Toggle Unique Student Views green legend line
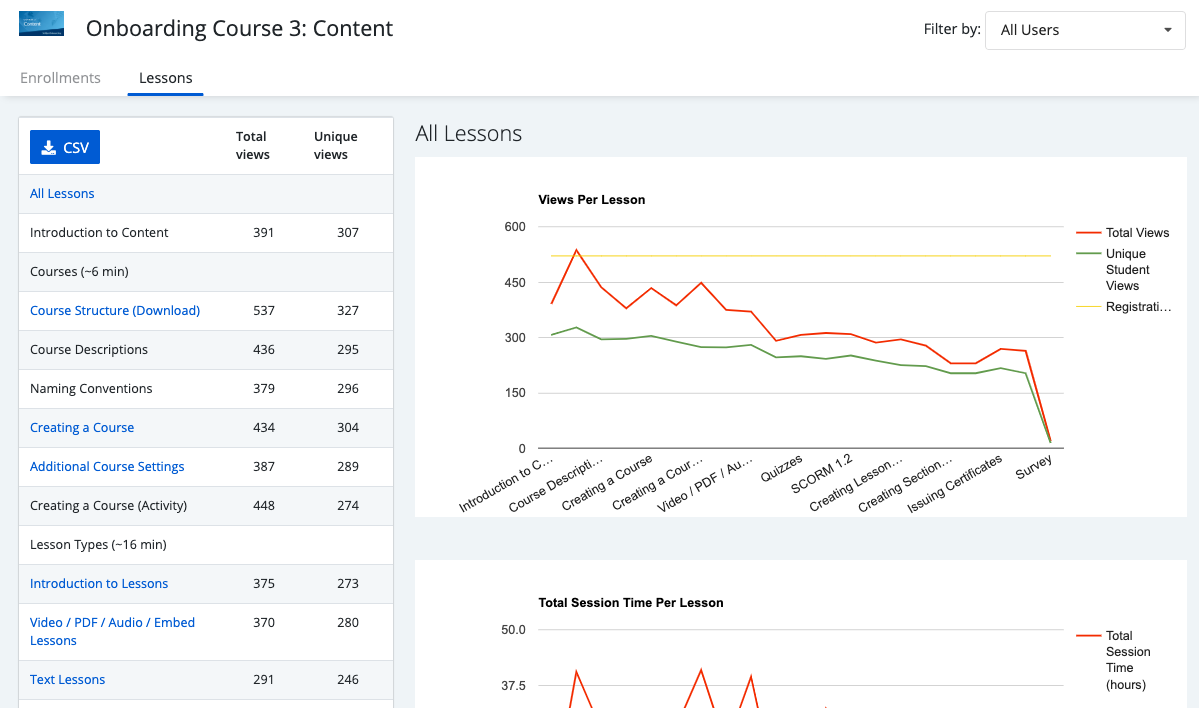This screenshot has height=708, width=1199. (1088, 254)
